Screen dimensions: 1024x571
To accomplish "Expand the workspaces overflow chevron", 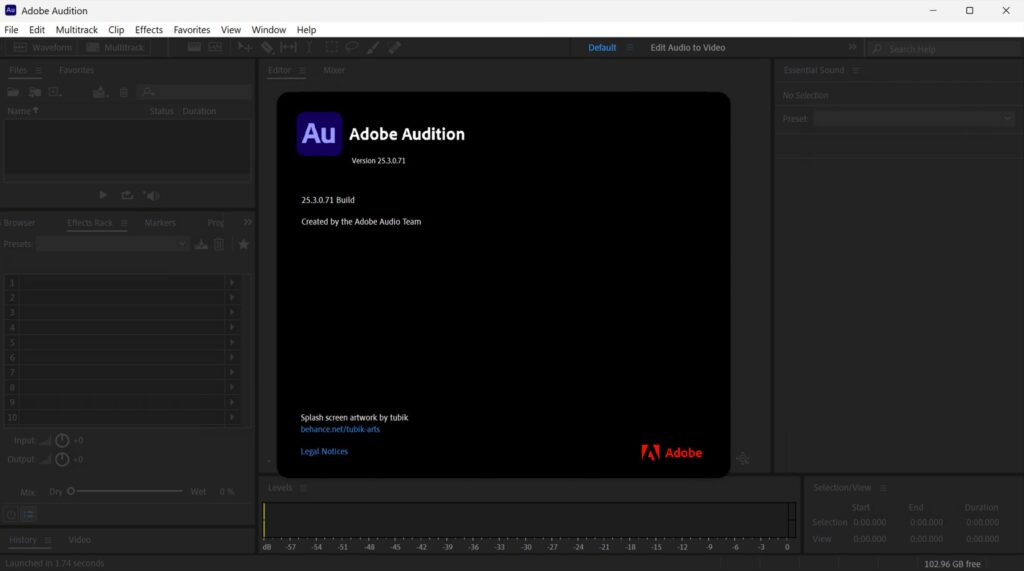I will pyautogui.click(x=852, y=47).
